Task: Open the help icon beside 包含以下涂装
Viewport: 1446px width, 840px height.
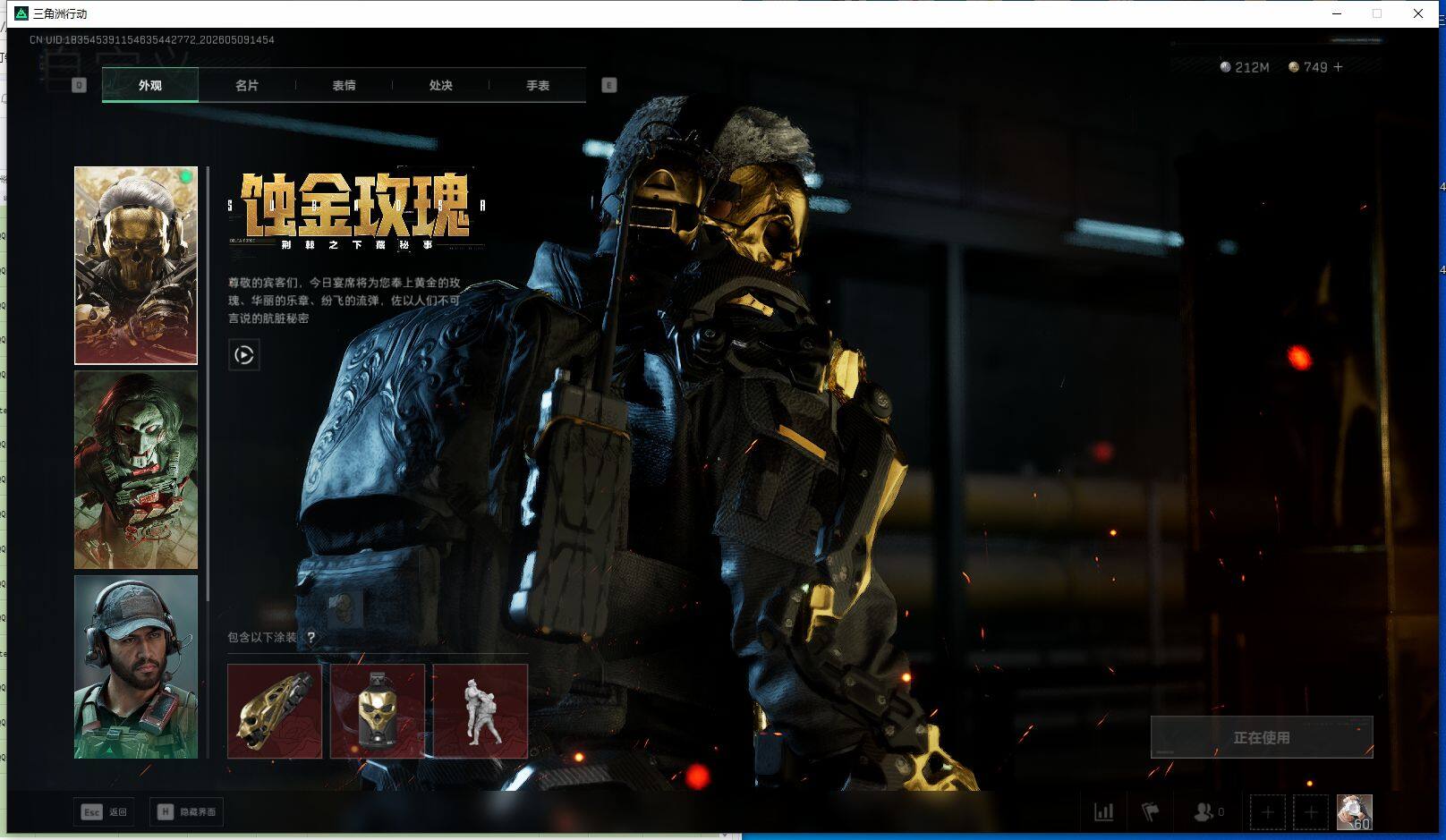Action: [311, 638]
